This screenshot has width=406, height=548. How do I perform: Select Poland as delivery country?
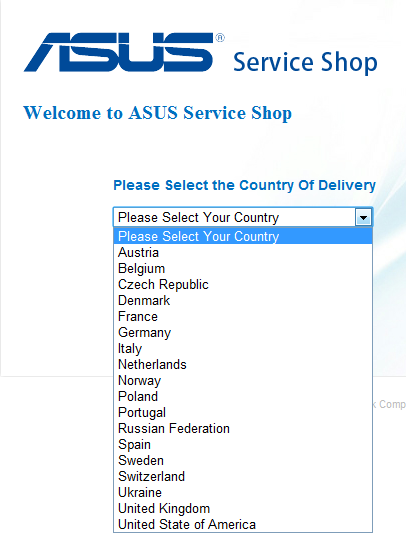[x=243, y=397]
